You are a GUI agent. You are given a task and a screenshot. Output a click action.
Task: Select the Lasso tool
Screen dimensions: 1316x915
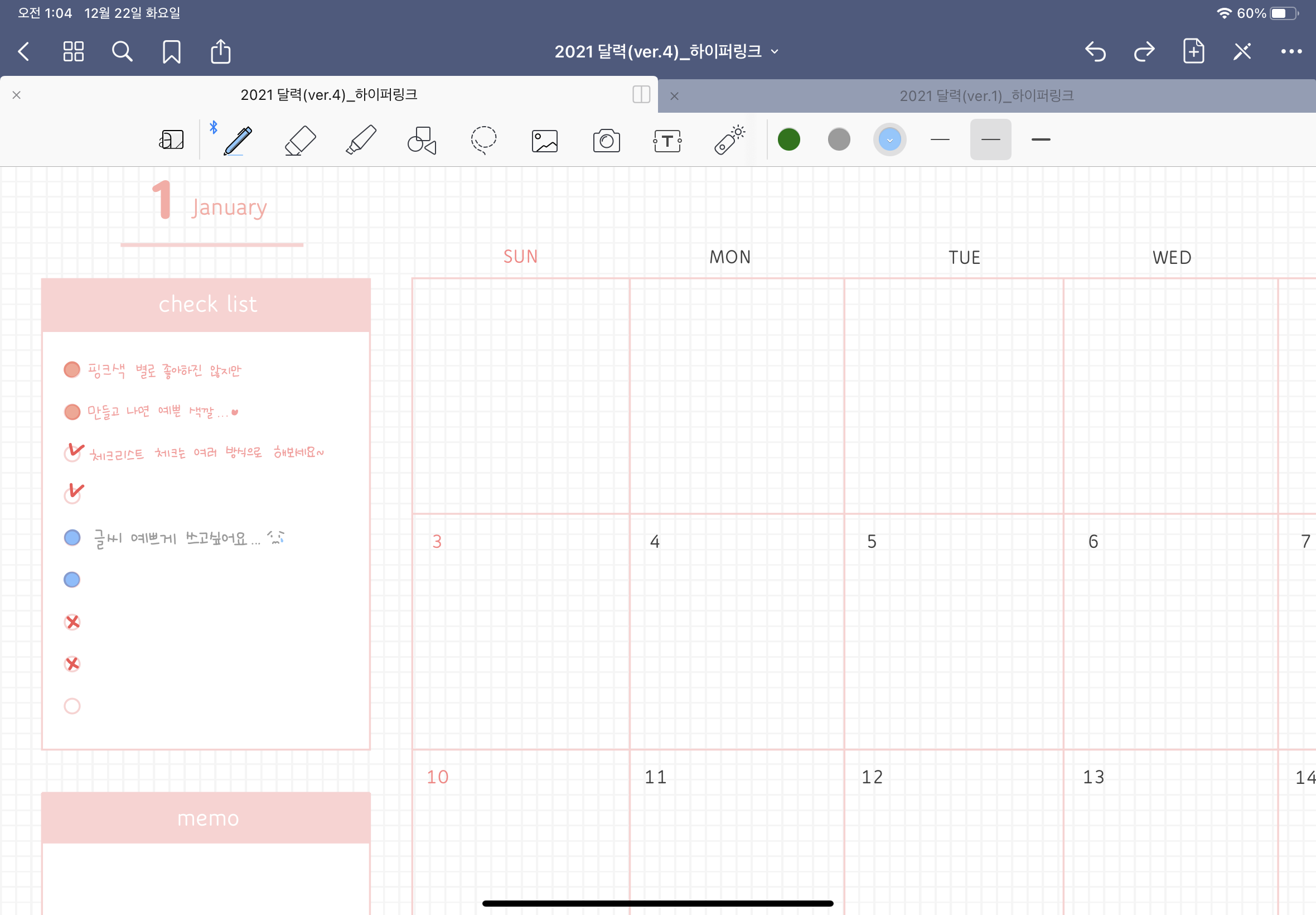(483, 141)
